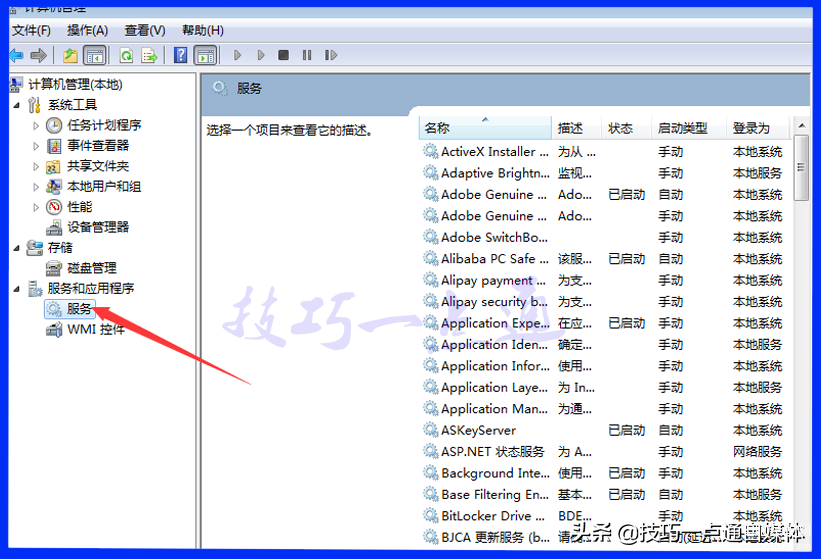Open the 操作(A) menu
821x559 pixels.
click(87, 30)
